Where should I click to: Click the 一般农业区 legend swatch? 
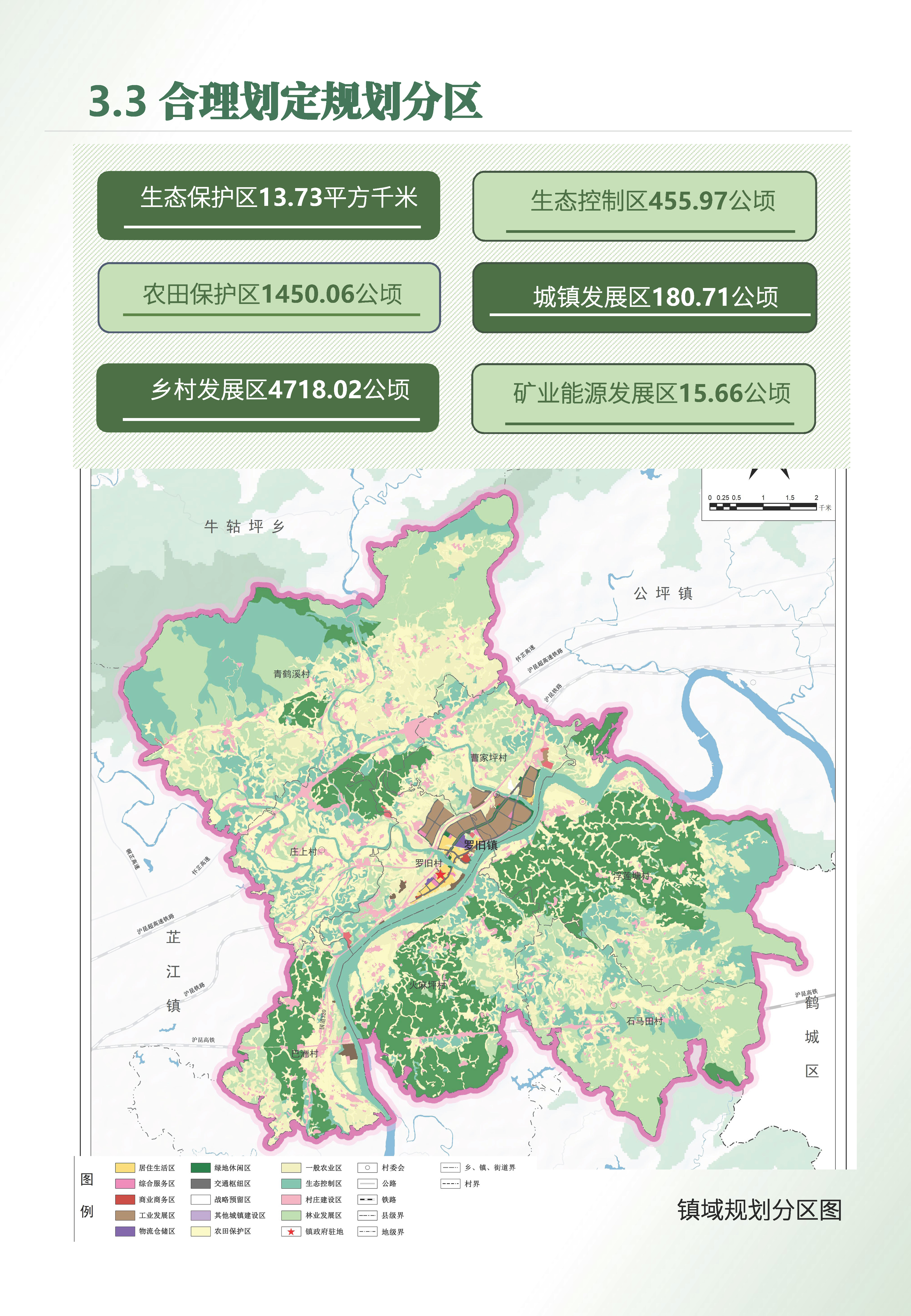tap(291, 1168)
